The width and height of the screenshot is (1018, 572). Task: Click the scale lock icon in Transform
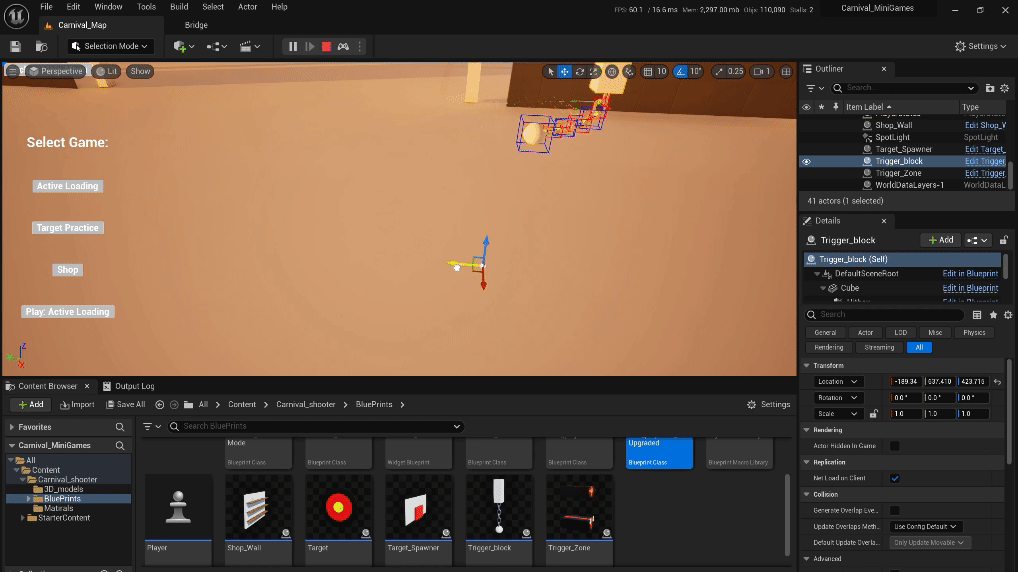(873, 414)
